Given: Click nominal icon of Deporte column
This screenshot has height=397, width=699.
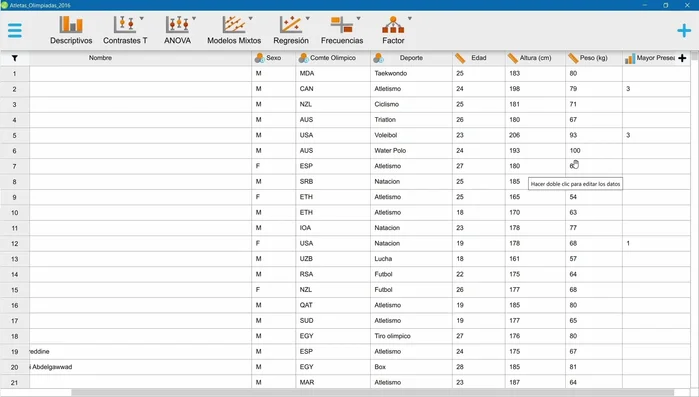Looking at the screenshot, I should coord(378,58).
